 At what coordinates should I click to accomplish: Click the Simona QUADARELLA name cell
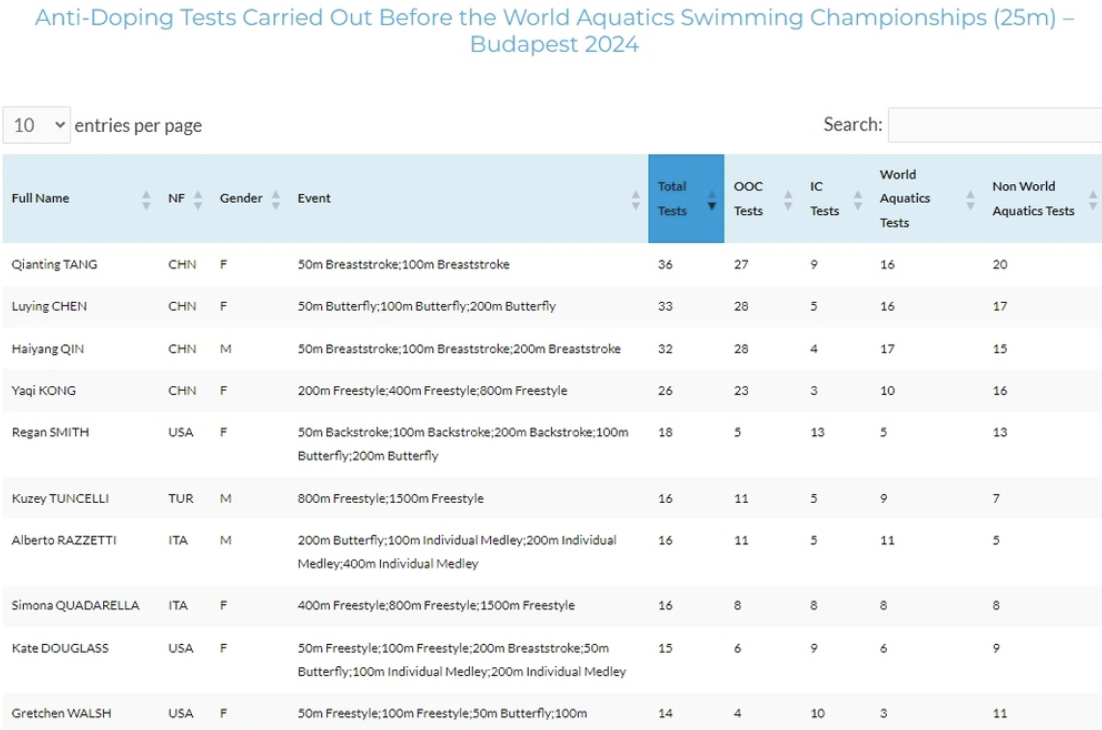(x=75, y=606)
